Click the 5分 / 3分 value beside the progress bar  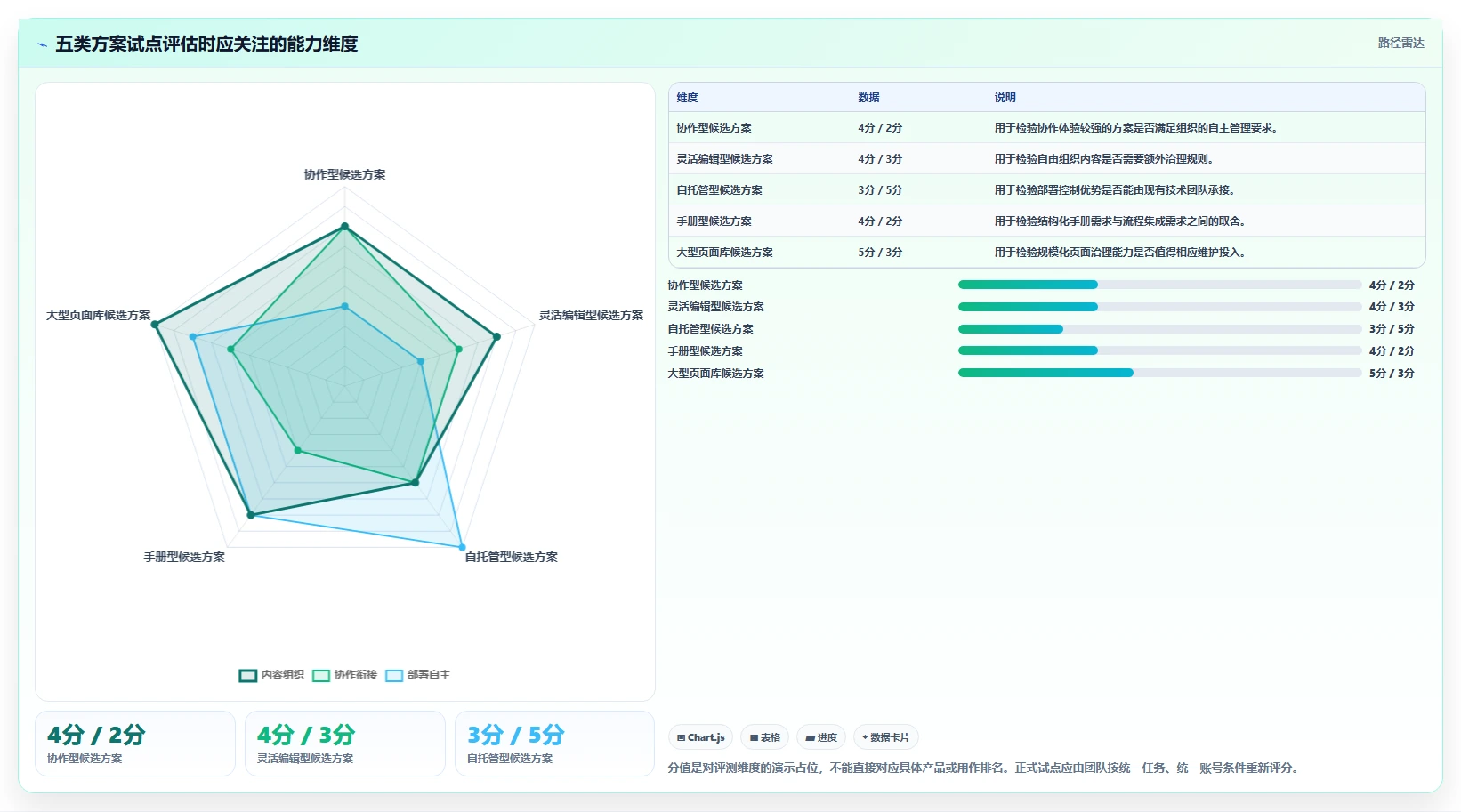coord(1392,374)
